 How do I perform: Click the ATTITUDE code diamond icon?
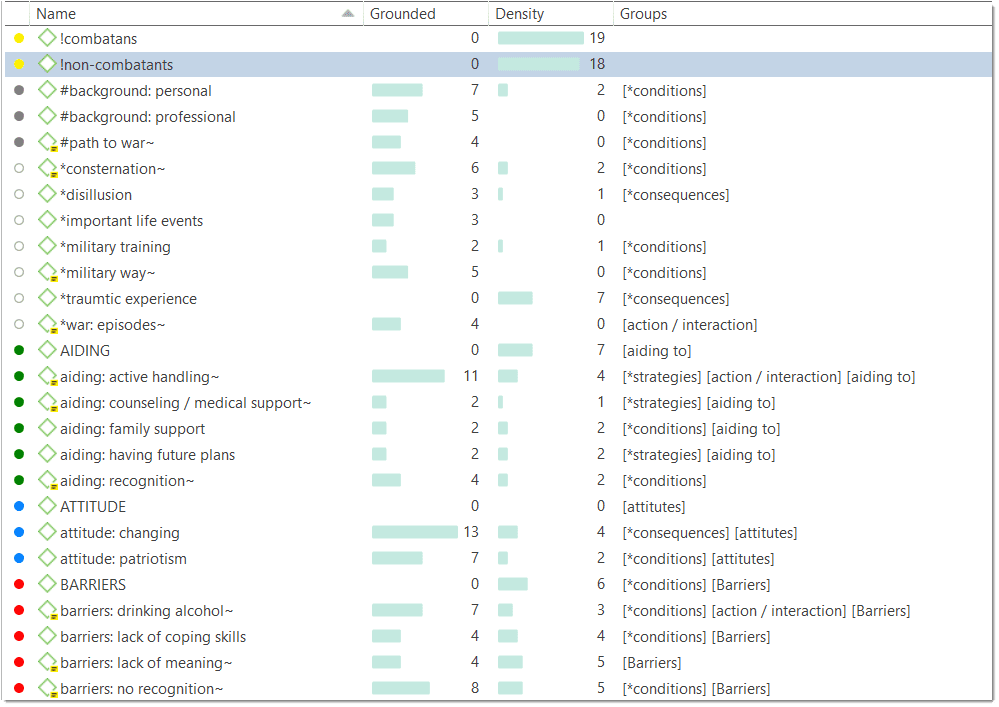click(x=47, y=506)
